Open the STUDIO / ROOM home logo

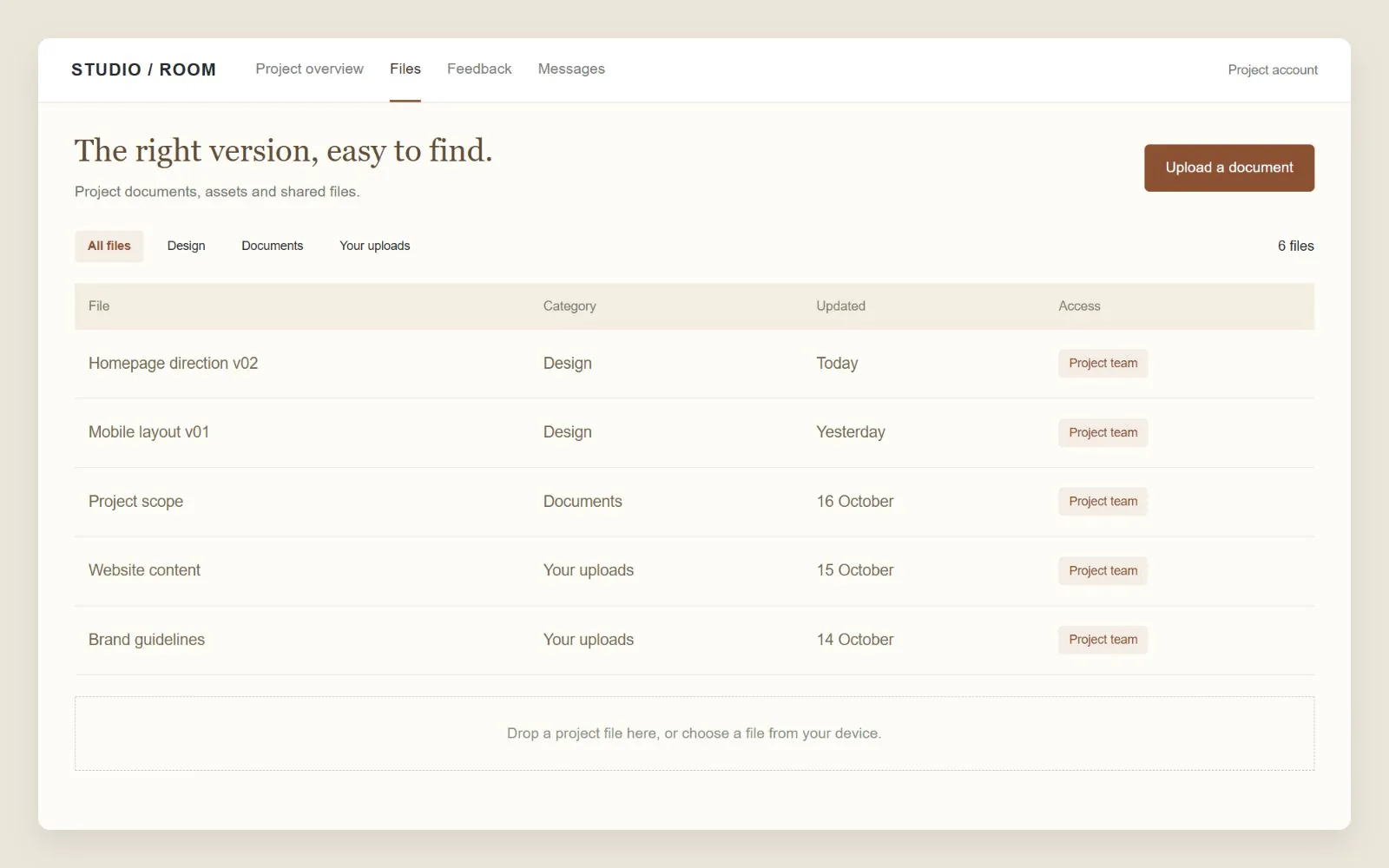pos(143,69)
